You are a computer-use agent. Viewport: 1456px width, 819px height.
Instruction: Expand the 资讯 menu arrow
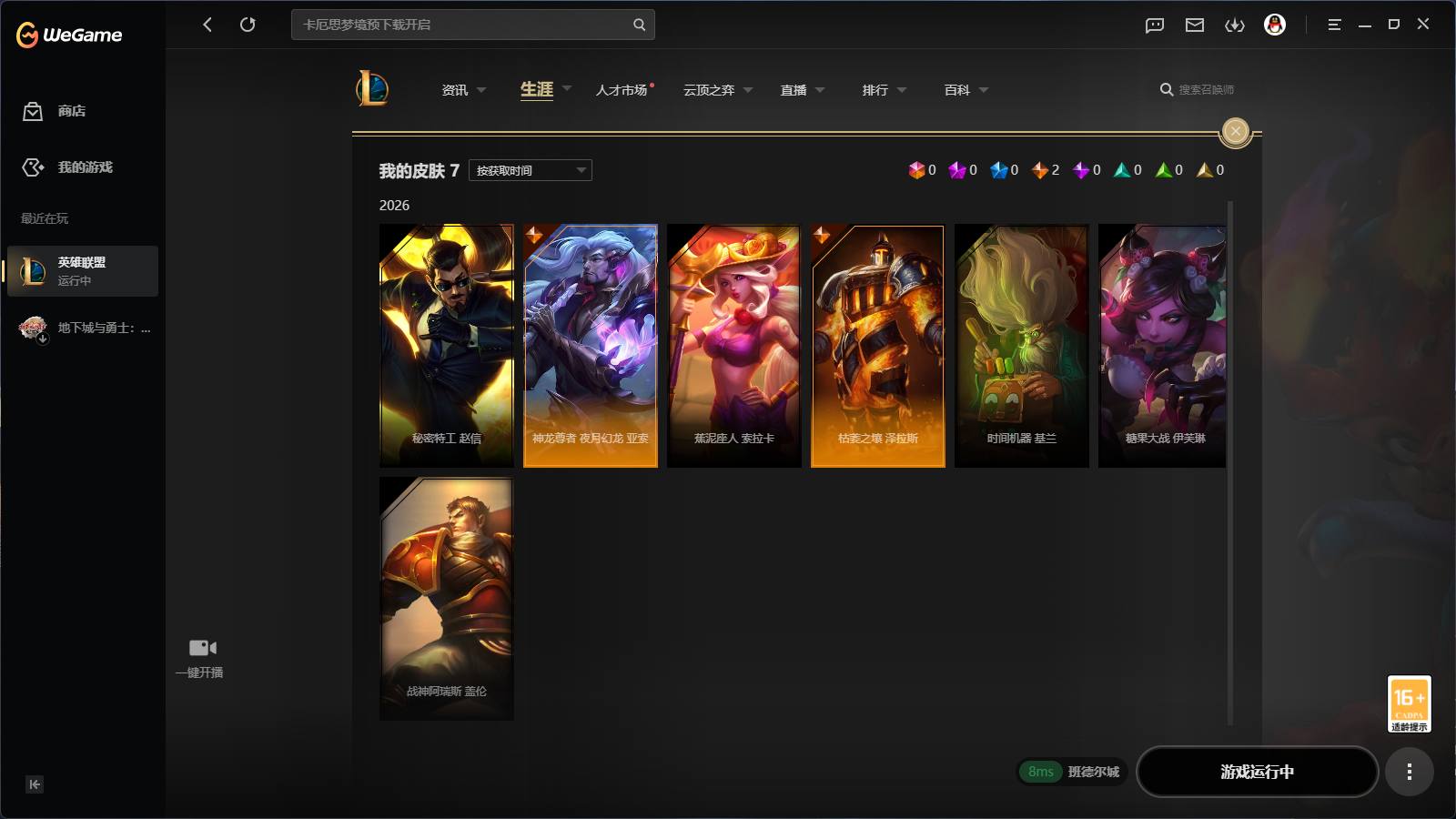coord(481,90)
